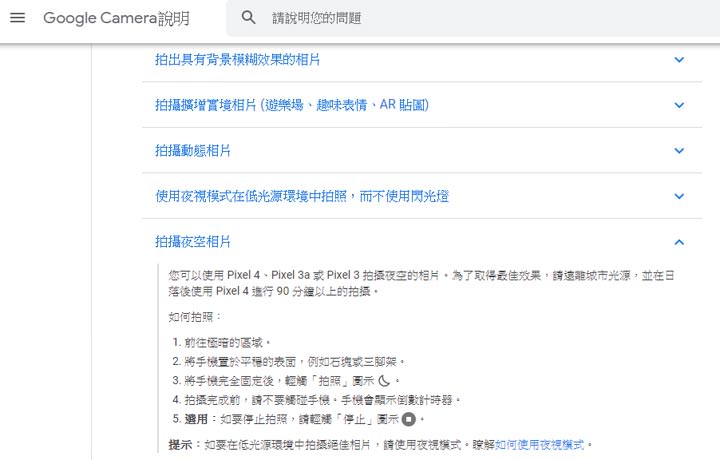Focus the 請說明您的問題 search field

473,18
